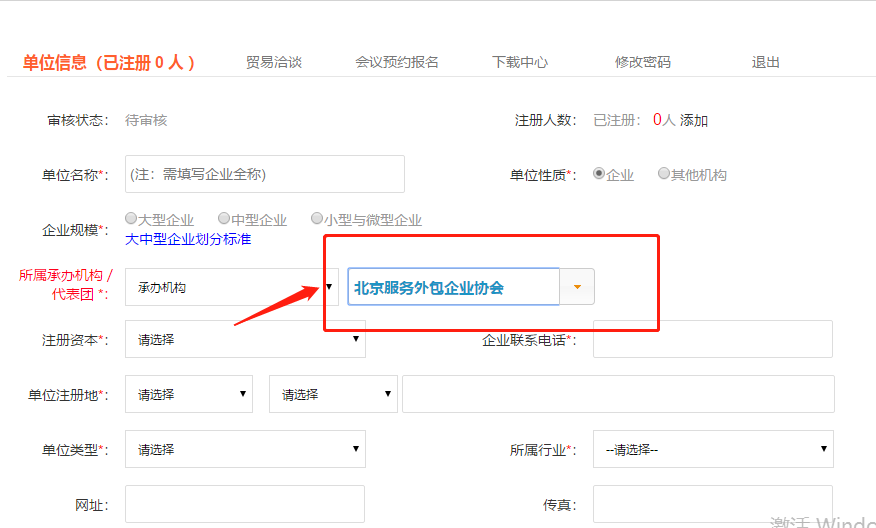The height and width of the screenshot is (528, 876).
Task: Click into the 网址 input field
Action: [x=245, y=504]
